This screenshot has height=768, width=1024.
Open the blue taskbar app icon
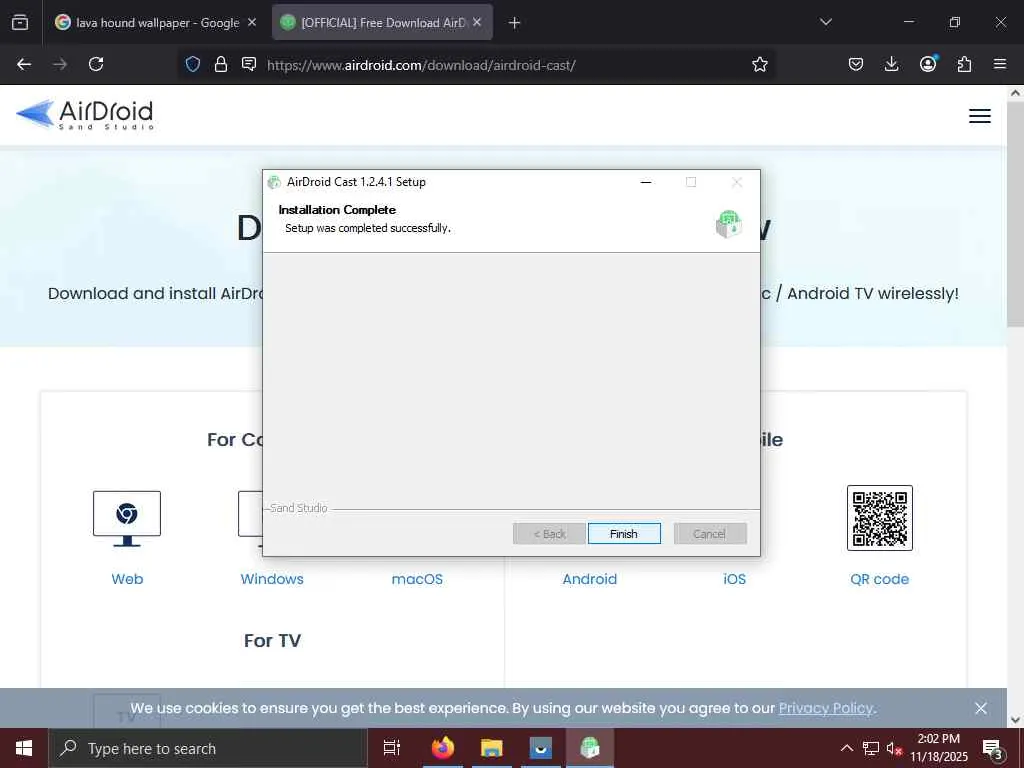coord(541,748)
